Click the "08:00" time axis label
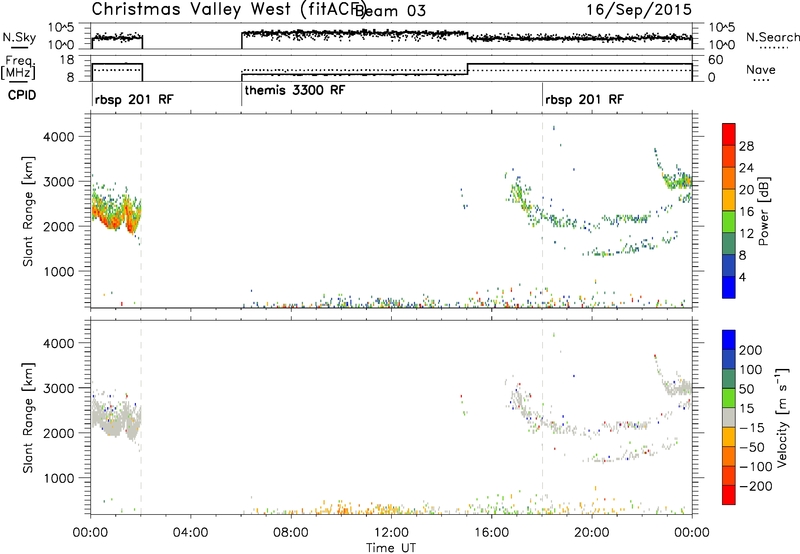Image resolution: width=800 pixels, height=554 pixels. (290, 532)
